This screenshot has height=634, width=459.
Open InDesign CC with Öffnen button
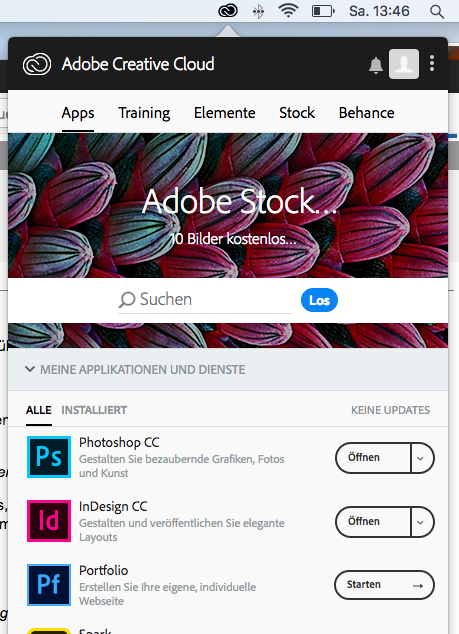click(x=372, y=522)
